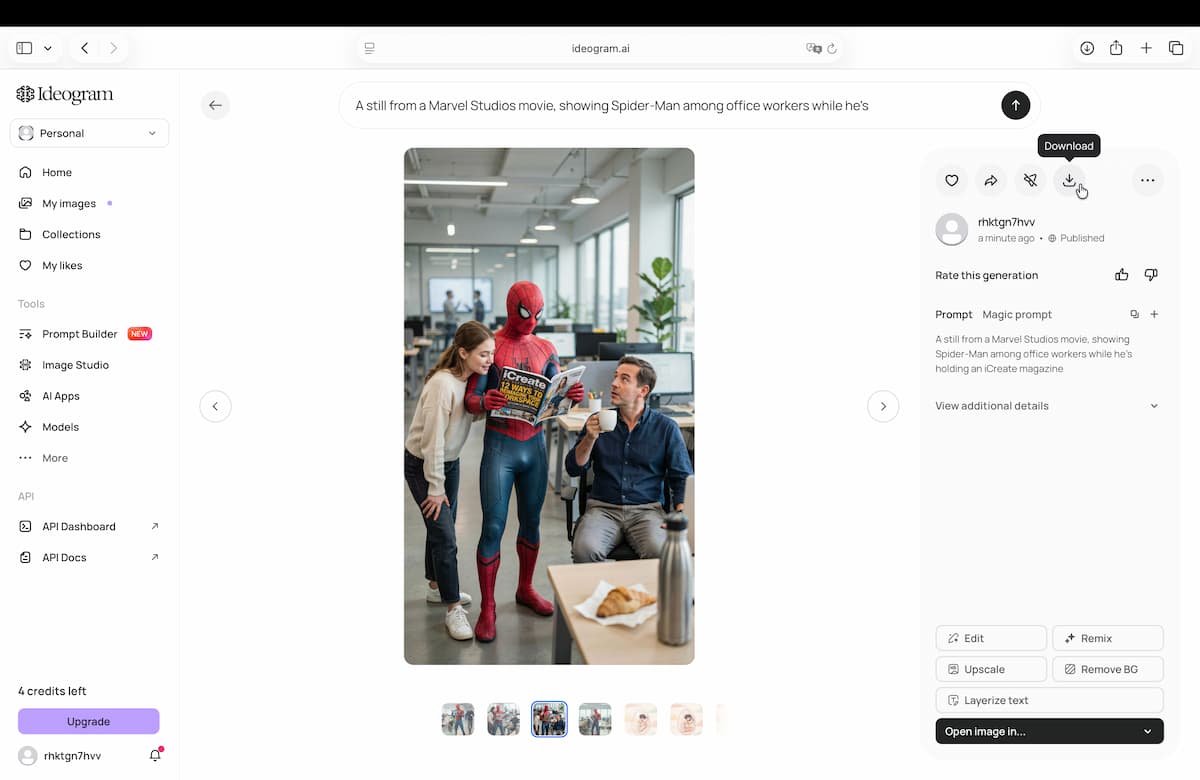Open a new browser tab
Viewport: 1200px width, 780px height.
coord(1147,48)
